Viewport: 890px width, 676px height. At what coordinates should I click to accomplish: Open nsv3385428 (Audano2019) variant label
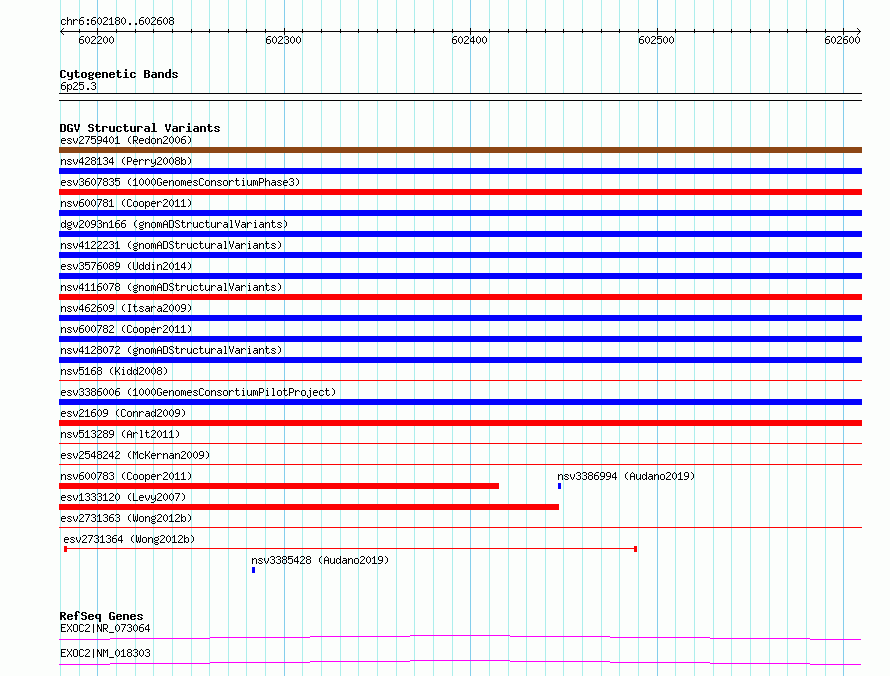[x=320, y=560]
